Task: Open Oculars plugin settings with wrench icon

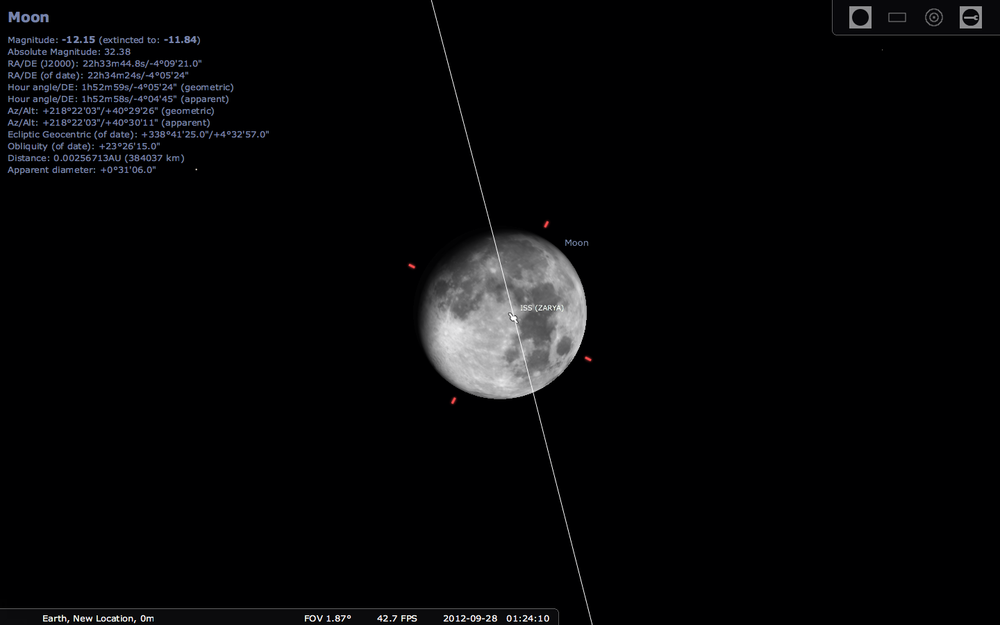Action: pyautogui.click(x=969, y=17)
